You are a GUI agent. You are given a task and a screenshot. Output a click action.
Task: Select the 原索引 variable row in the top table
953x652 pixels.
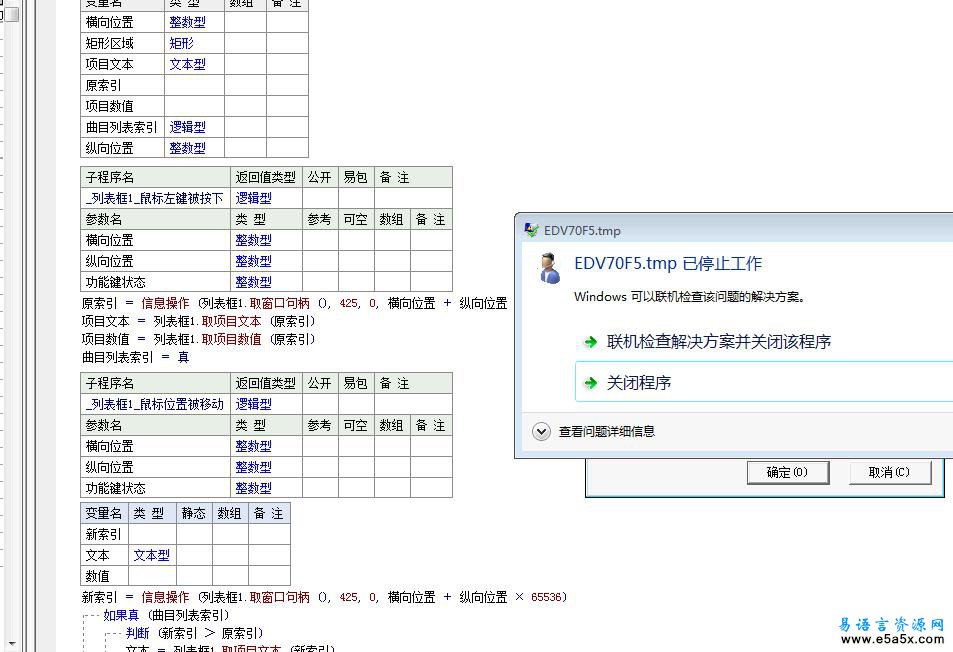[194, 85]
